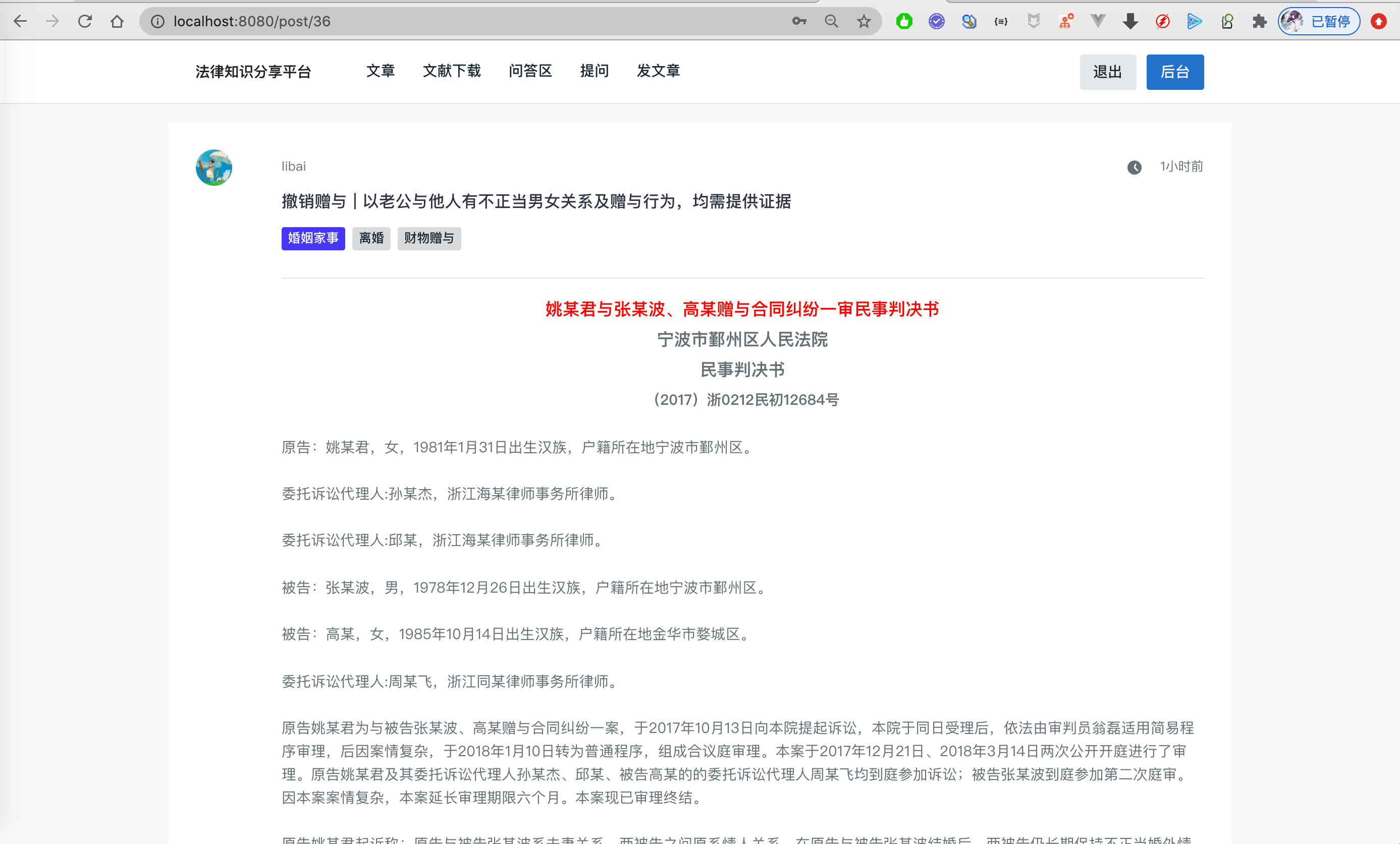Click the browser back arrow

pos(21,22)
